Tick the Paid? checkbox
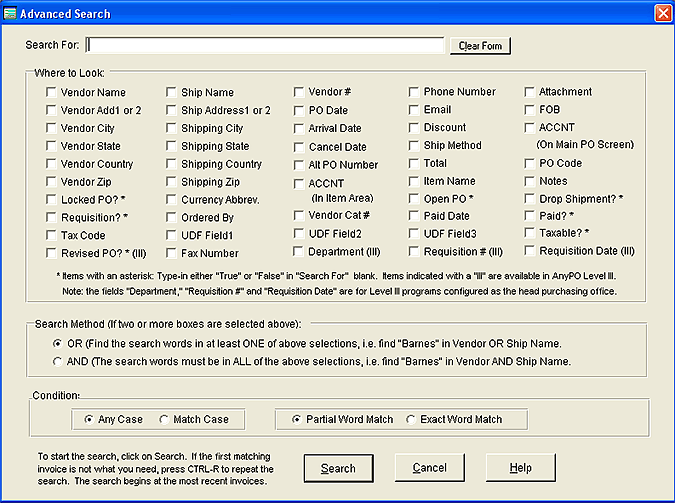The height and width of the screenshot is (503, 675). click(x=529, y=215)
